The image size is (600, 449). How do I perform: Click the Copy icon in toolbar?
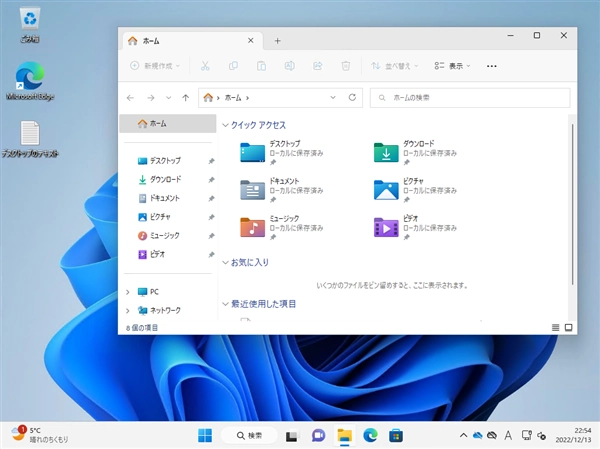tap(233, 66)
